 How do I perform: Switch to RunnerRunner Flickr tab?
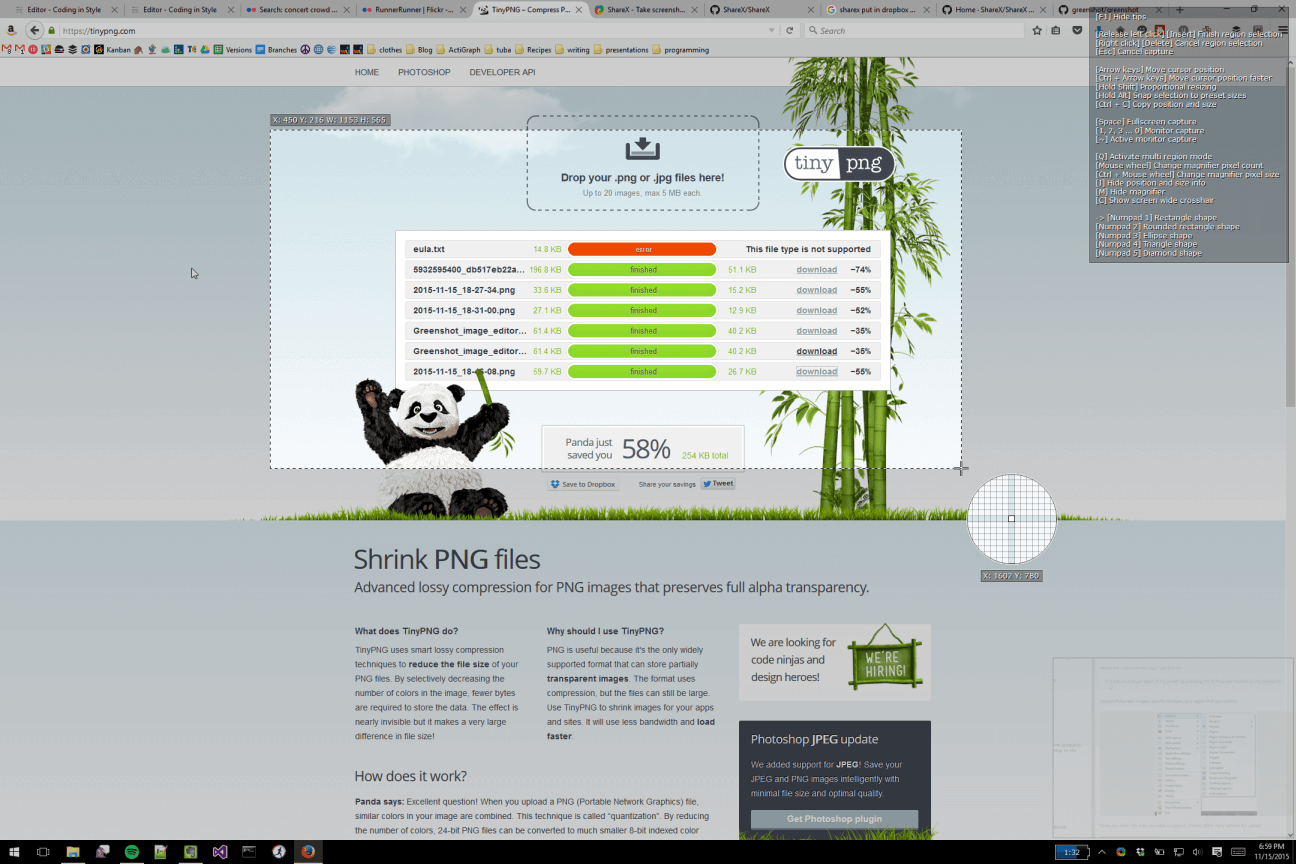point(412,10)
